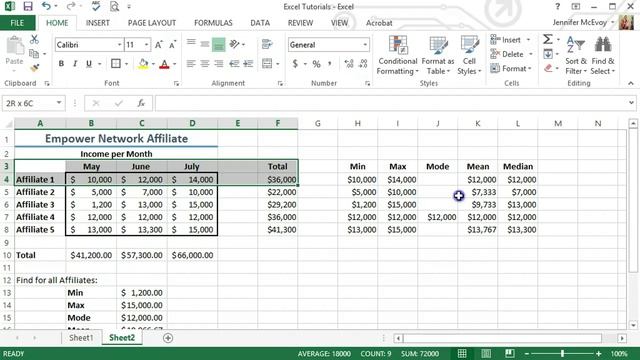Image resolution: width=640 pixels, height=360 pixels.
Task: Click the zoom slider handle
Action: tap(562, 353)
